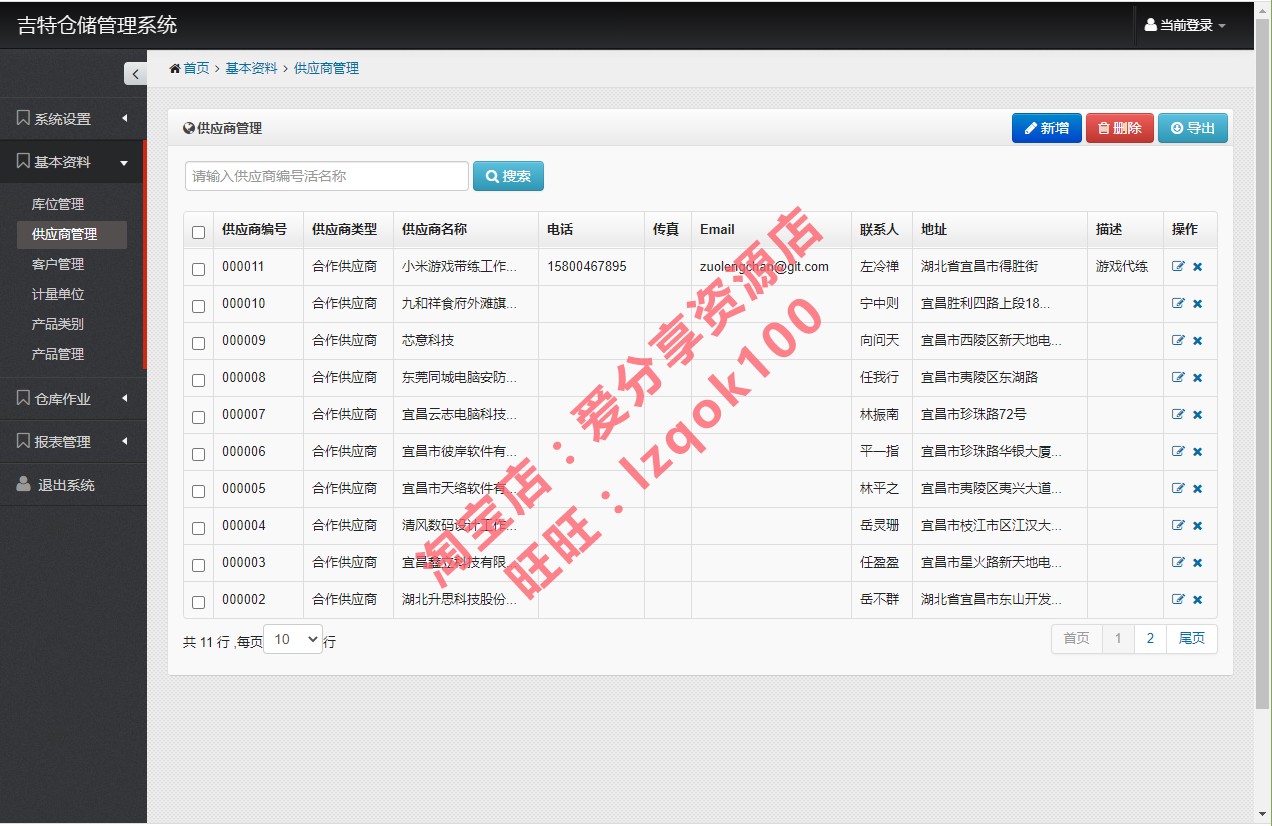Image resolution: width=1272 pixels, height=826 pixels.
Task: Click 退出系统 to log out
Action: [73, 485]
